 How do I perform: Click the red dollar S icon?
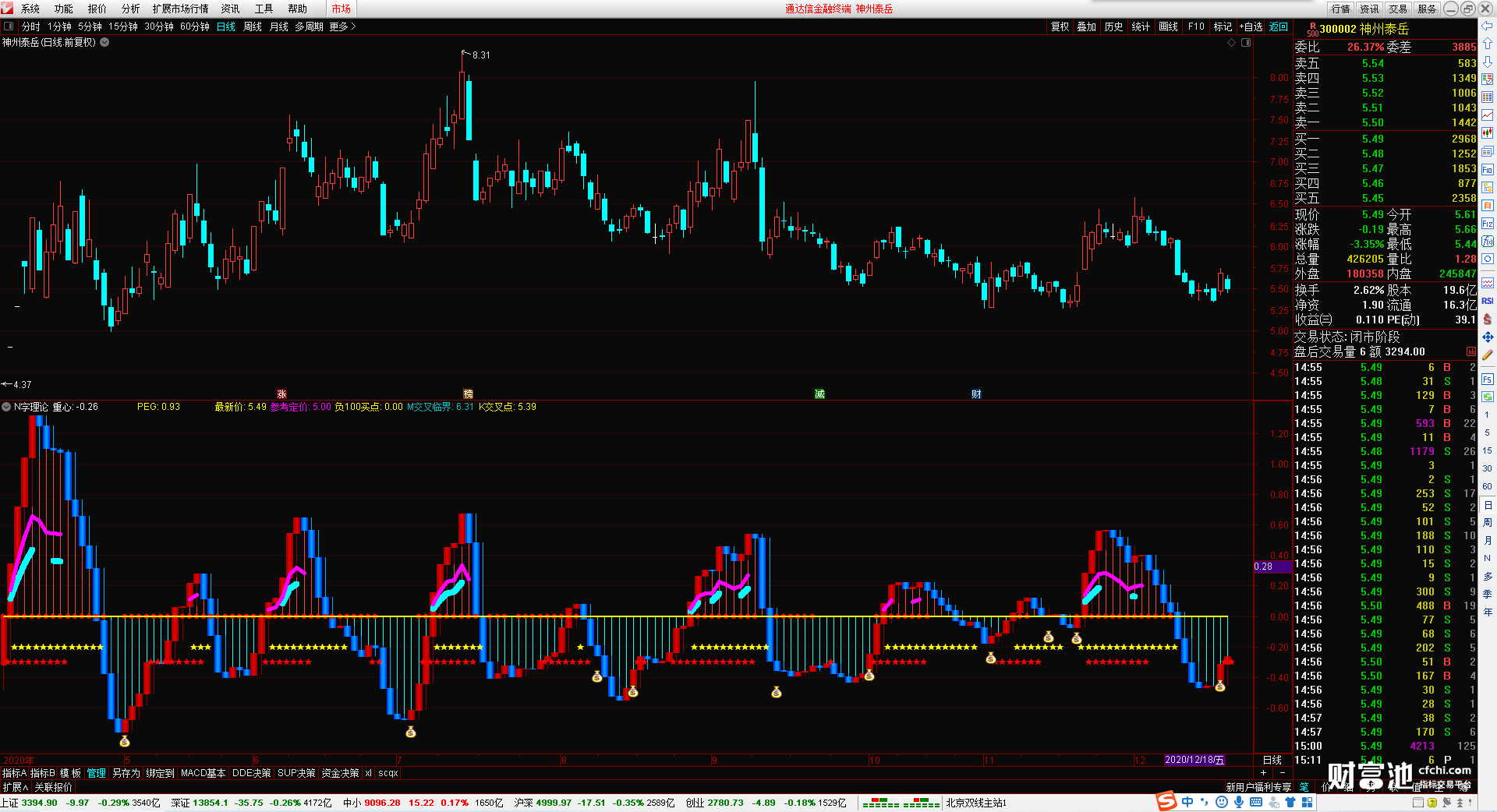[1488, 319]
